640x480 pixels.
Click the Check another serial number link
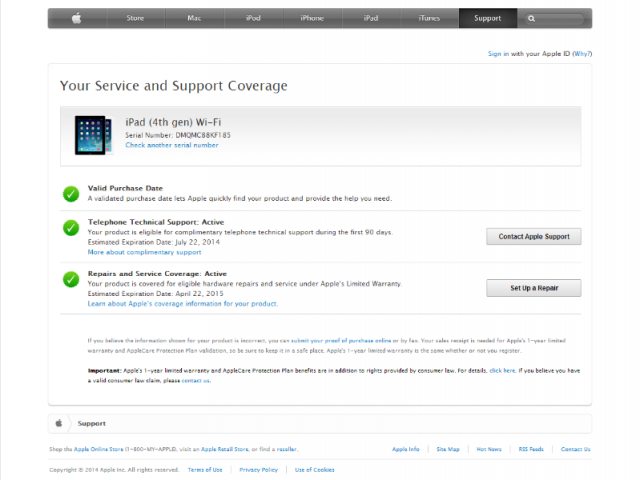(x=171, y=145)
